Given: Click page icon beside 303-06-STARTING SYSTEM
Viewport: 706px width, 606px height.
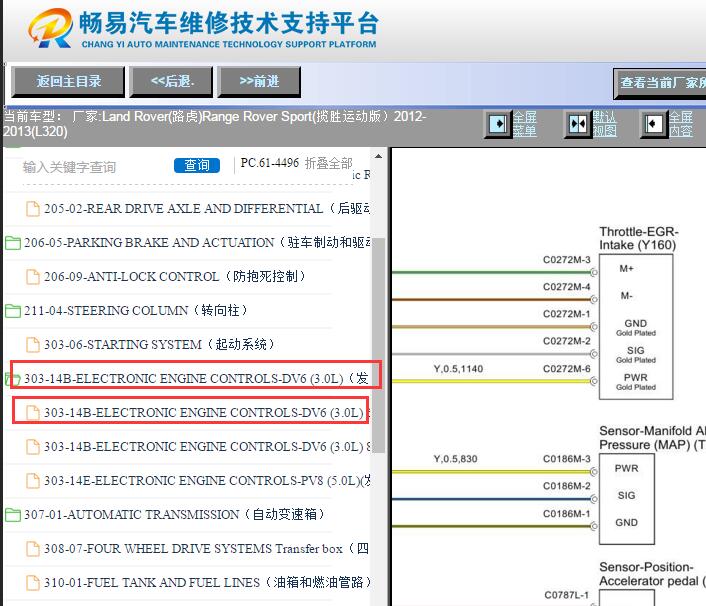Looking at the screenshot, I should click(x=32, y=345).
